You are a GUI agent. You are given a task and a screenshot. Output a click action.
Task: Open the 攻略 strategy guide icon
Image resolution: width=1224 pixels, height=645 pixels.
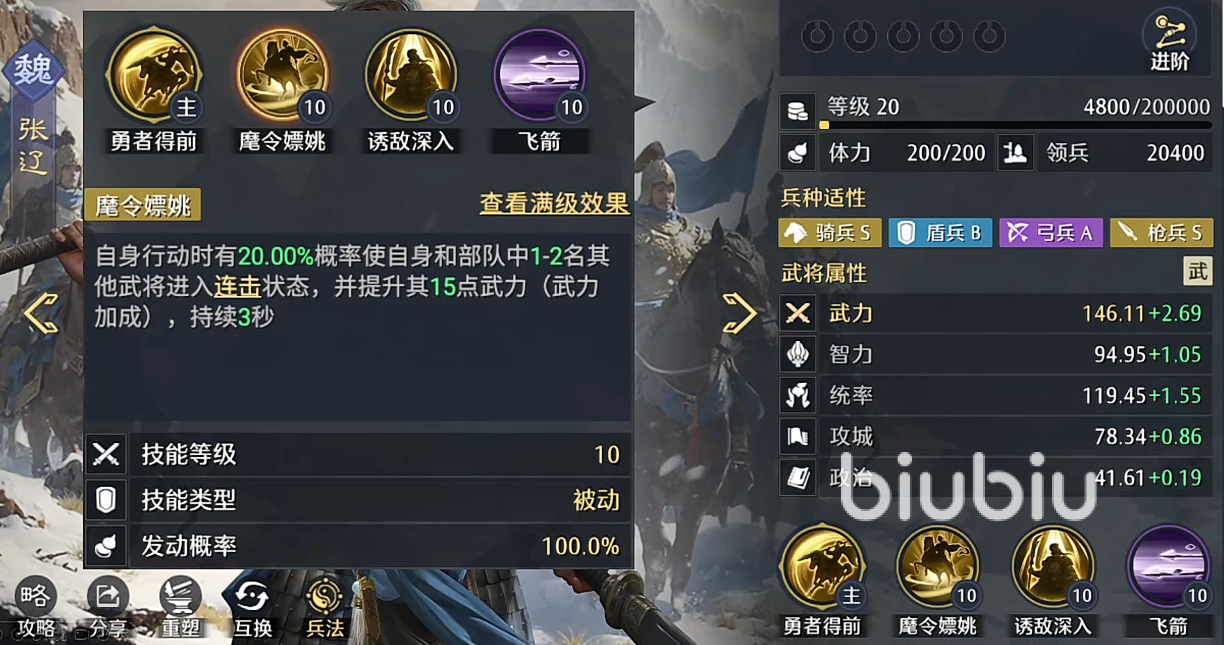coord(35,608)
